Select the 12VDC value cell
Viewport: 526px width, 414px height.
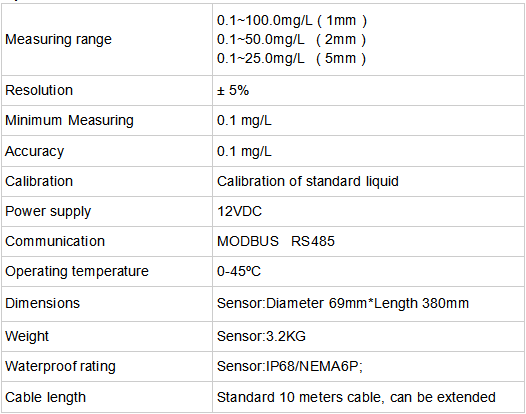[x=368, y=211]
